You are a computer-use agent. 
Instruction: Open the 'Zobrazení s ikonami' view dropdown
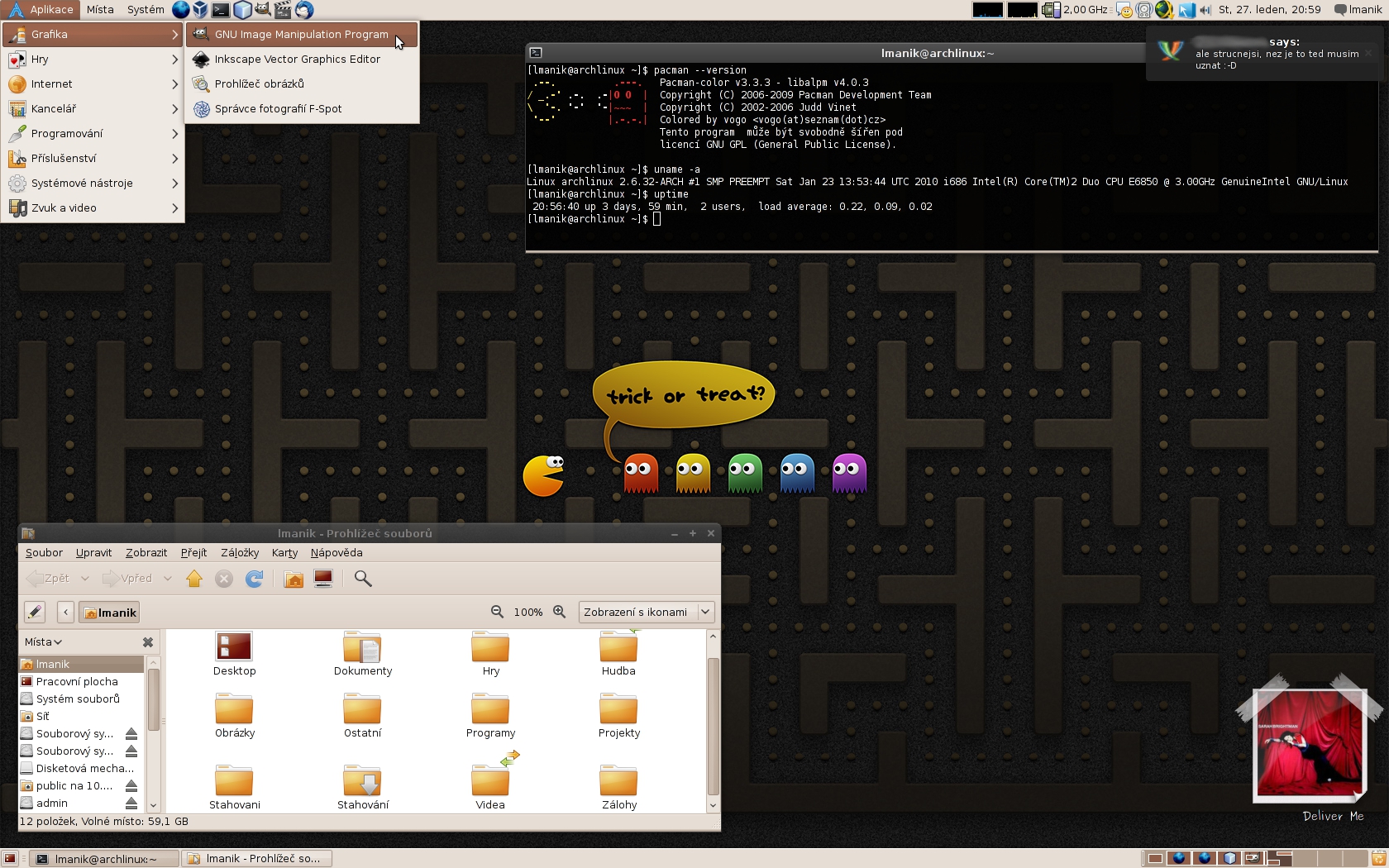[x=646, y=612]
